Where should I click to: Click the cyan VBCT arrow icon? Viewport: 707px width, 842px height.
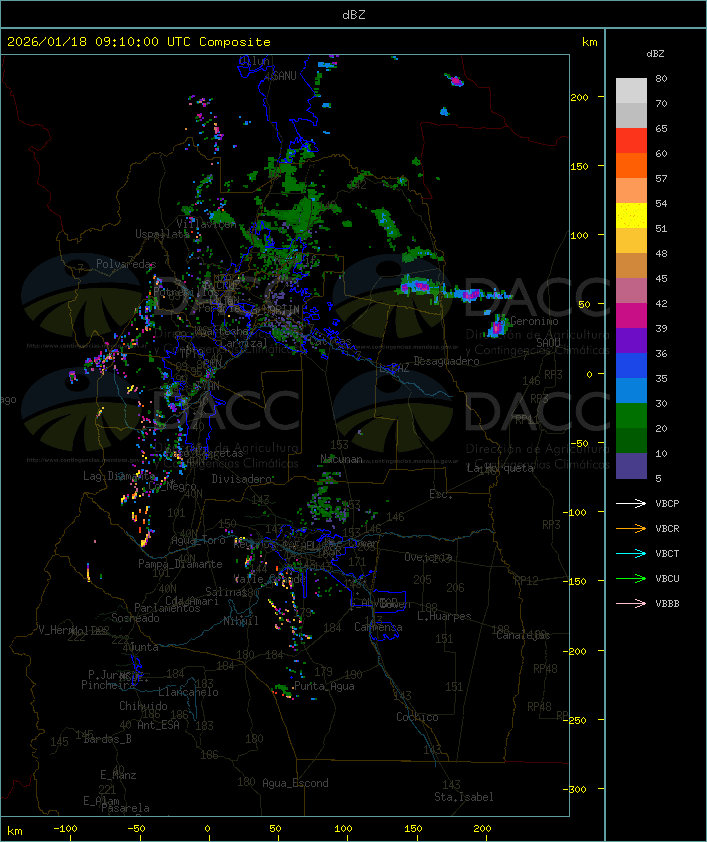tap(631, 553)
